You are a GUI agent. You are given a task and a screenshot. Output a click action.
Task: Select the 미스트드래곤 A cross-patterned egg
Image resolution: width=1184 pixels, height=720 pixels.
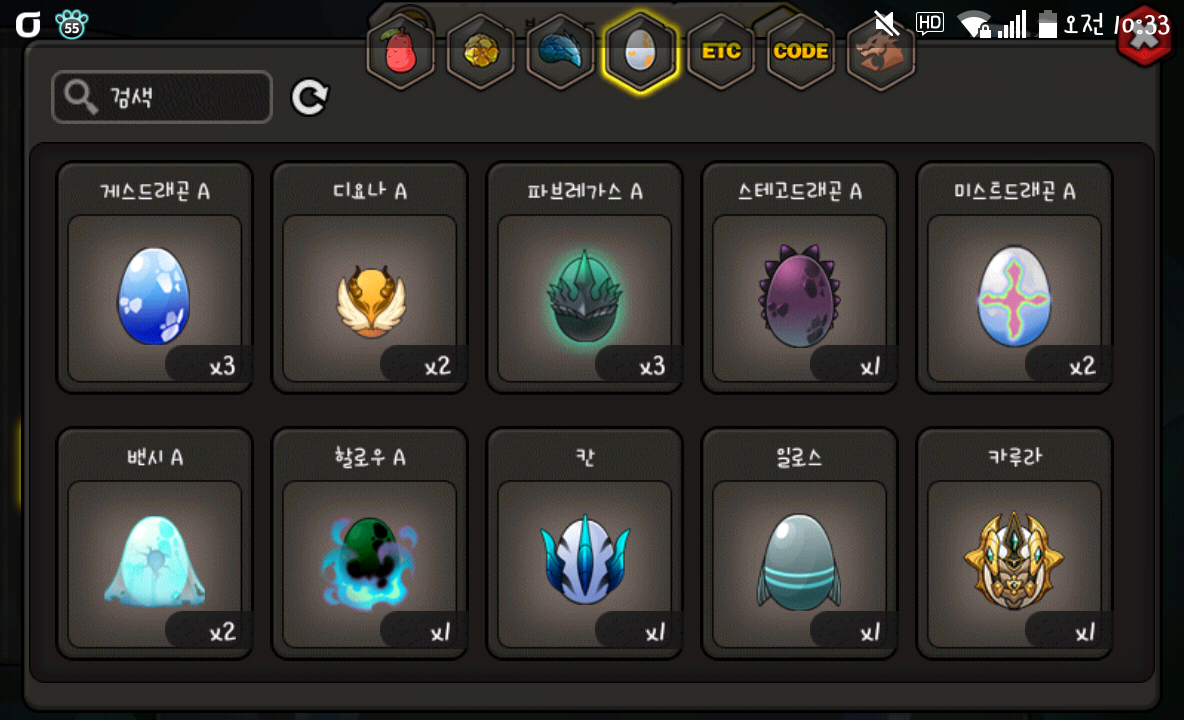[x=1014, y=278]
